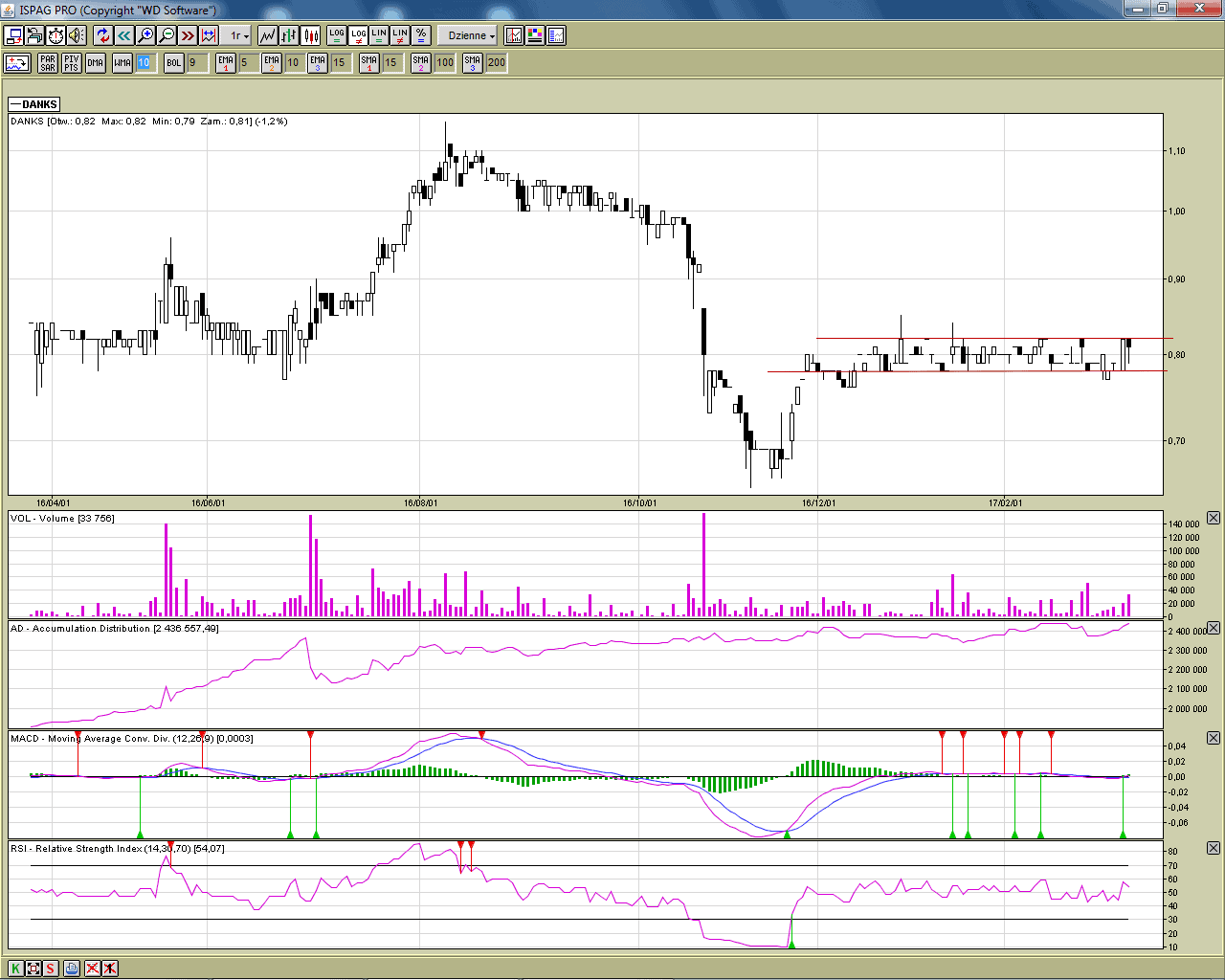This screenshot has height=980, width=1225.
Task: Click the zoom out magnifier icon
Action: click(x=167, y=35)
